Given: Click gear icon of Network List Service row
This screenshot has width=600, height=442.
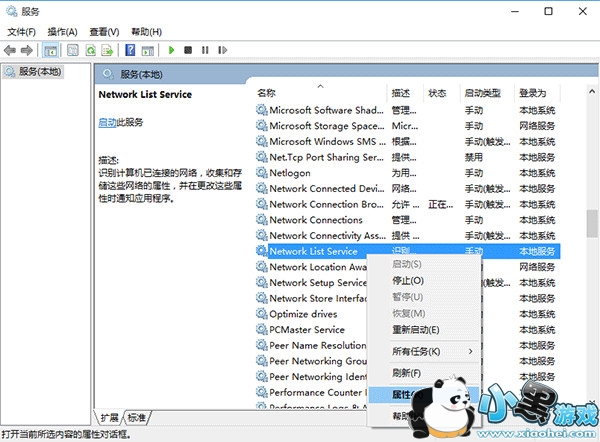Looking at the screenshot, I should pyautogui.click(x=262, y=251).
